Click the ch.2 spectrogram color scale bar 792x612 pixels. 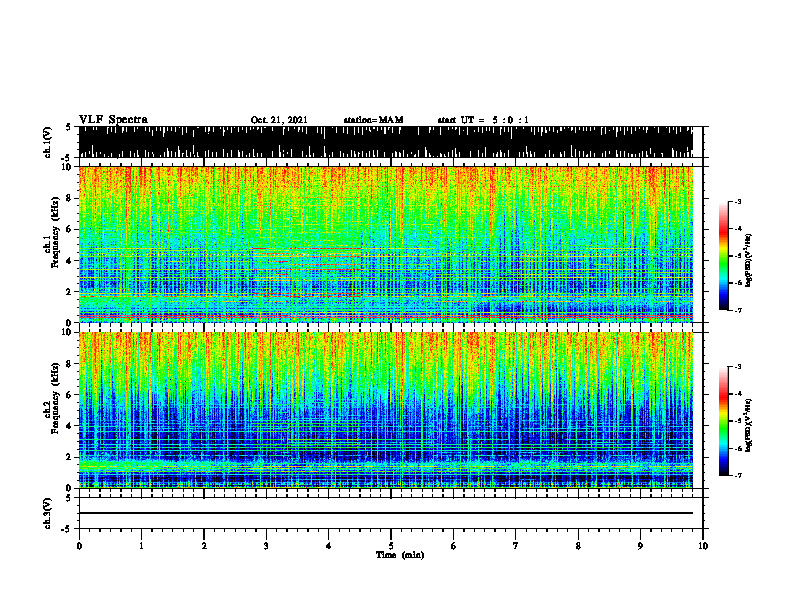723,421
